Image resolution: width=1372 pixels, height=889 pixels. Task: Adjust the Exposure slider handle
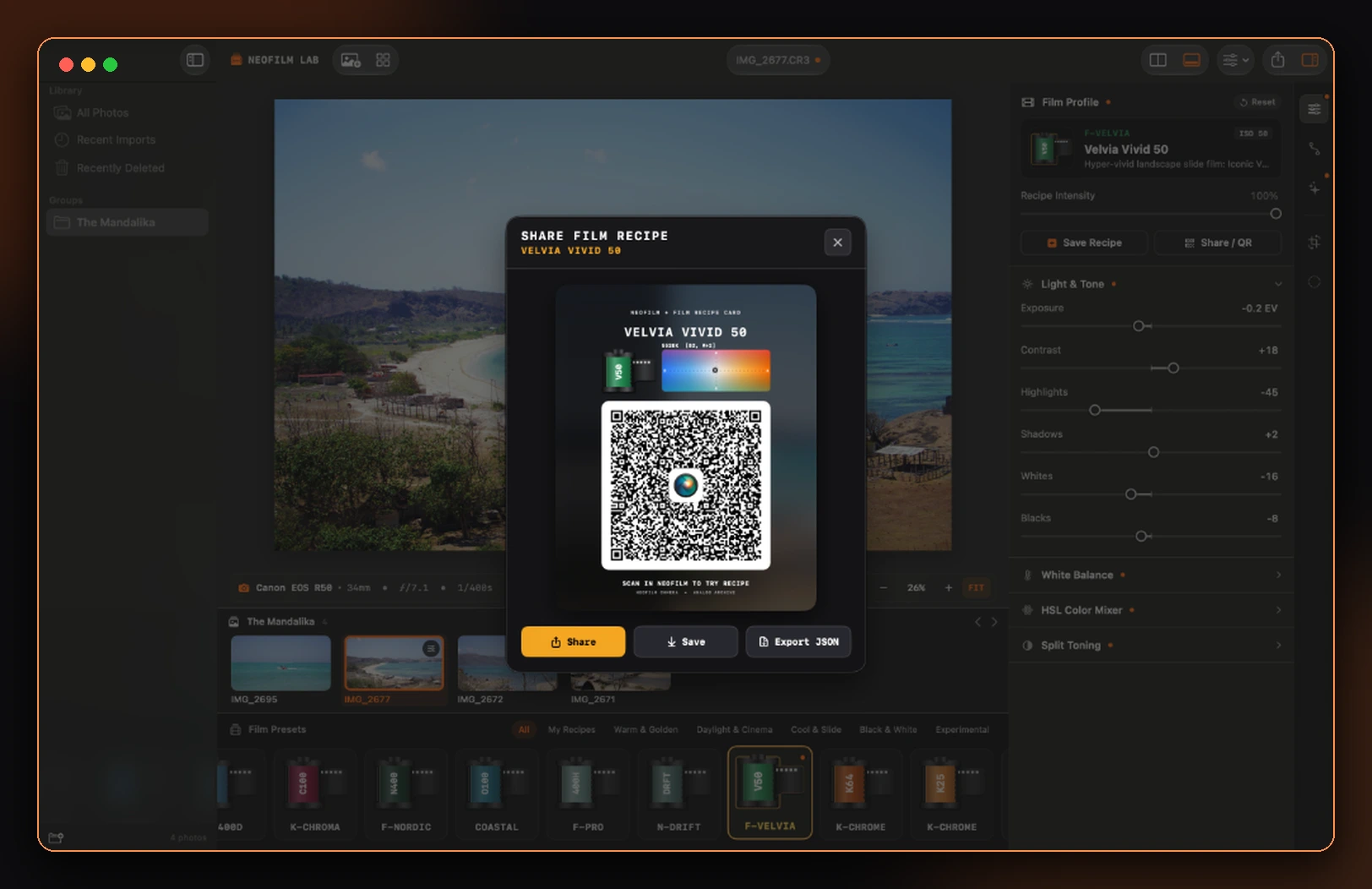tap(1138, 326)
